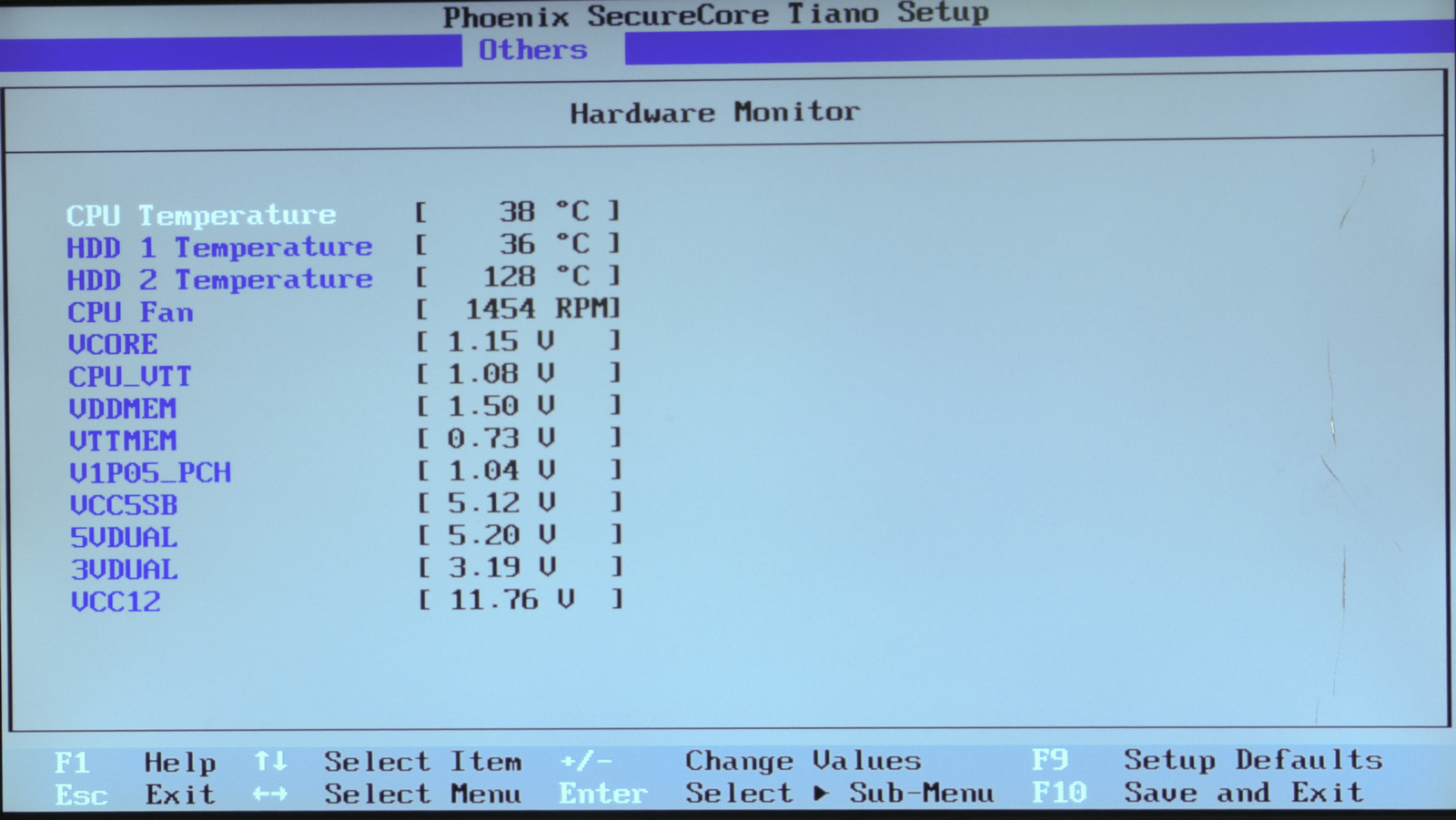Image resolution: width=1456 pixels, height=820 pixels.
Task: Select the CPU_VTT label
Action: point(130,376)
